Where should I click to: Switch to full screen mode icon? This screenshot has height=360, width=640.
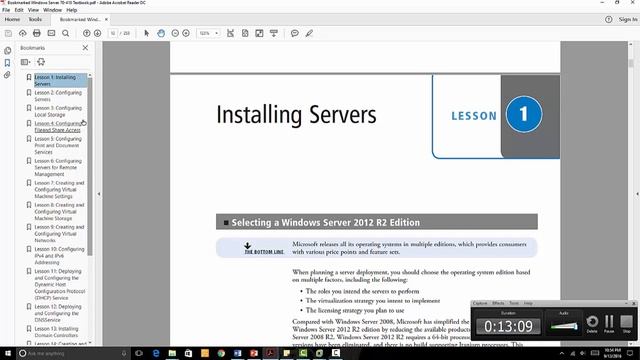click(259, 33)
